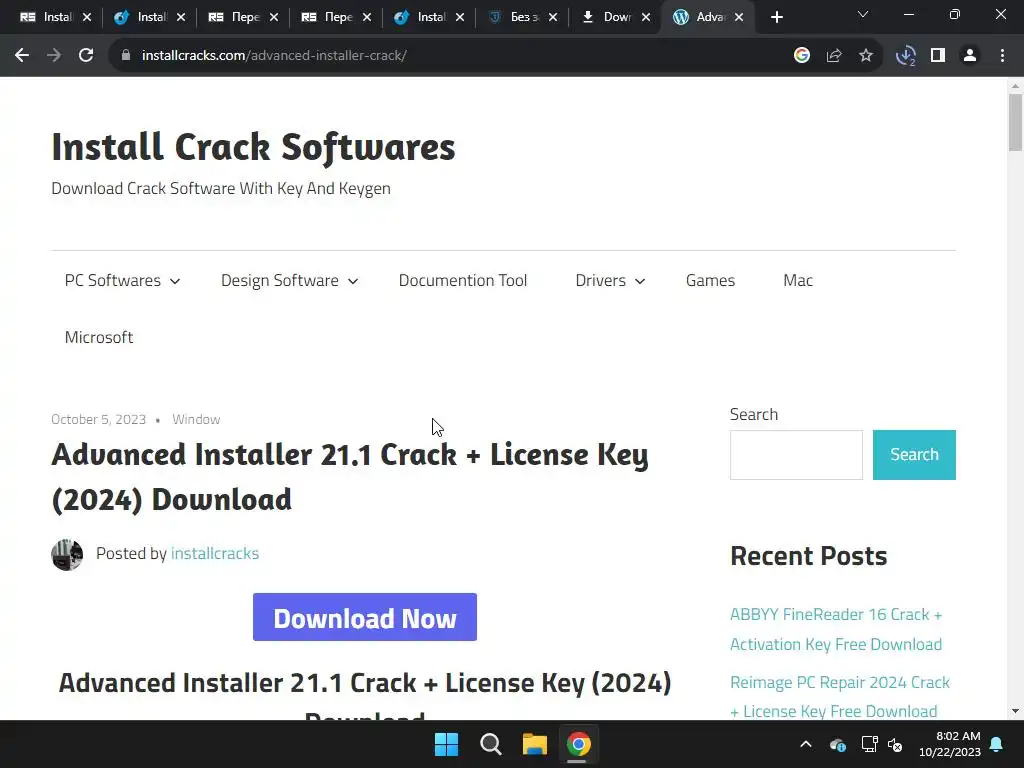Focus the sidebar Search input field

pos(796,455)
